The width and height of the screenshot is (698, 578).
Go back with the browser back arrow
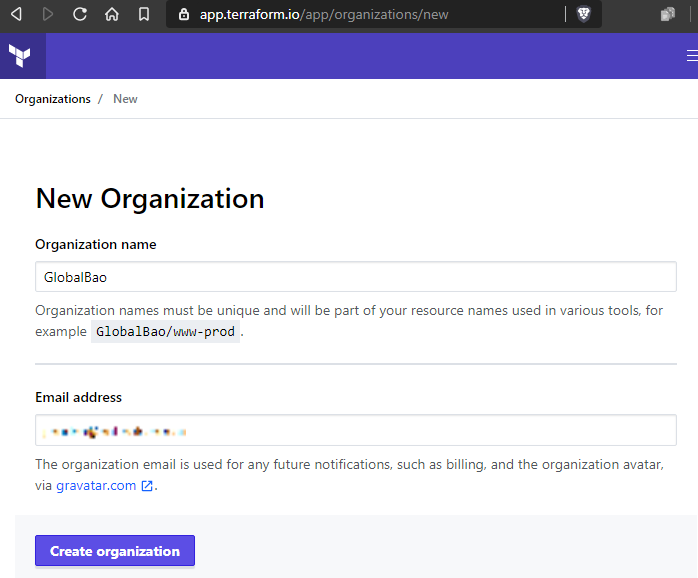click(16, 14)
